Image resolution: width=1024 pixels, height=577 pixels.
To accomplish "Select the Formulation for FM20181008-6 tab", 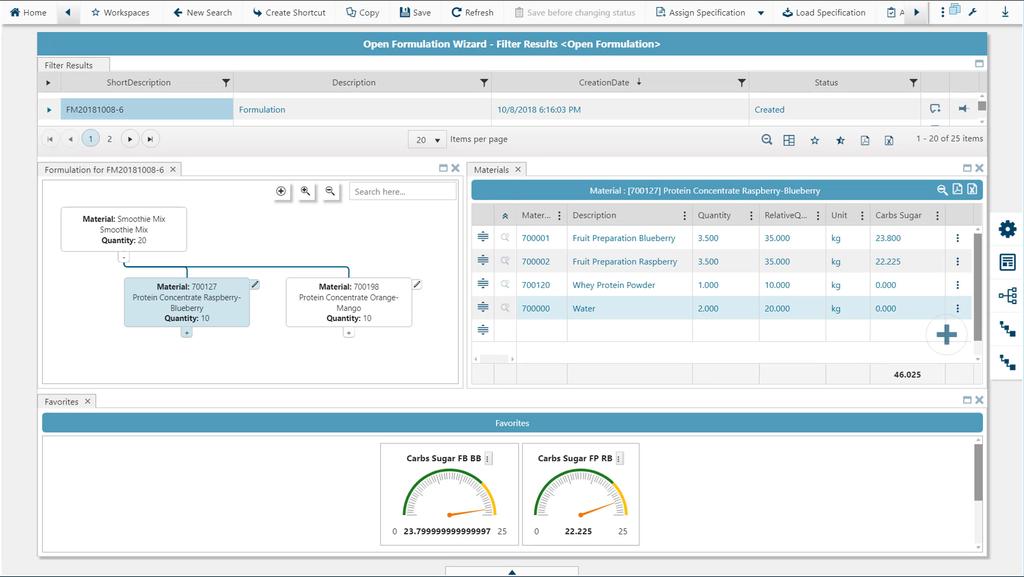I will [104, 170].
